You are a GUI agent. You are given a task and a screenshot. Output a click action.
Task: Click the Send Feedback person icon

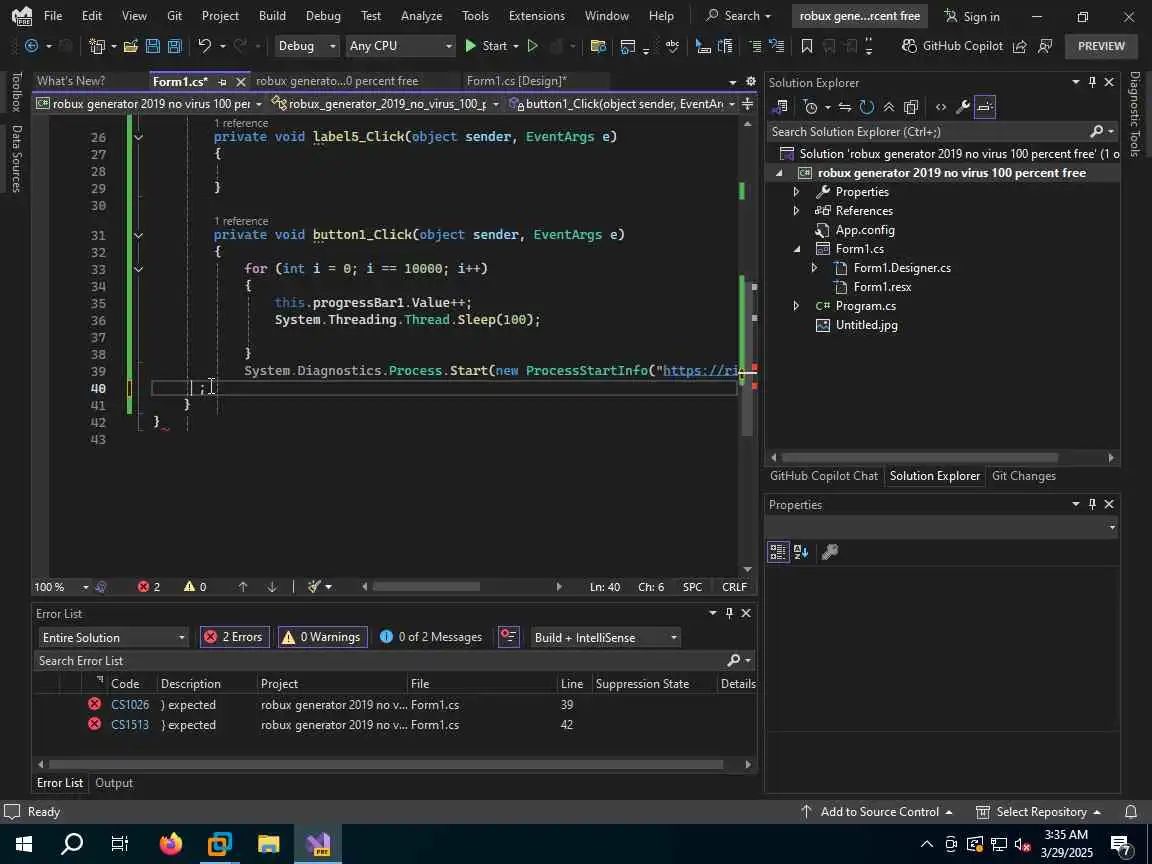[x=1045, y=46]
